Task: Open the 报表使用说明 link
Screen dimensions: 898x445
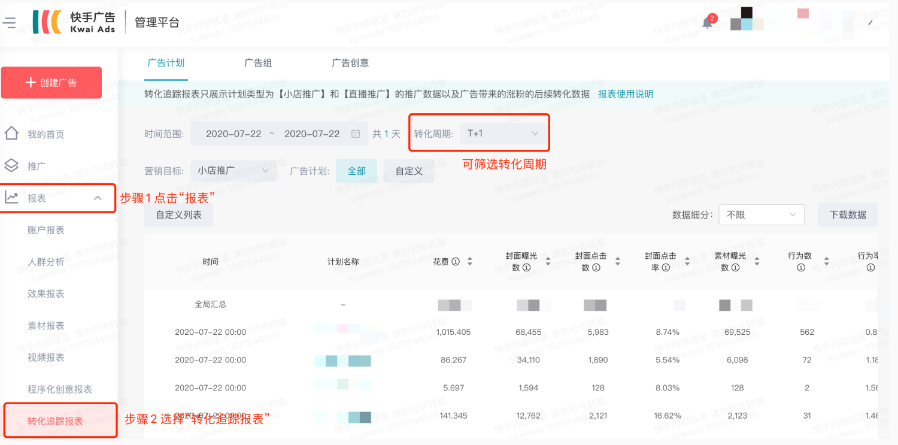Action: 625,94
